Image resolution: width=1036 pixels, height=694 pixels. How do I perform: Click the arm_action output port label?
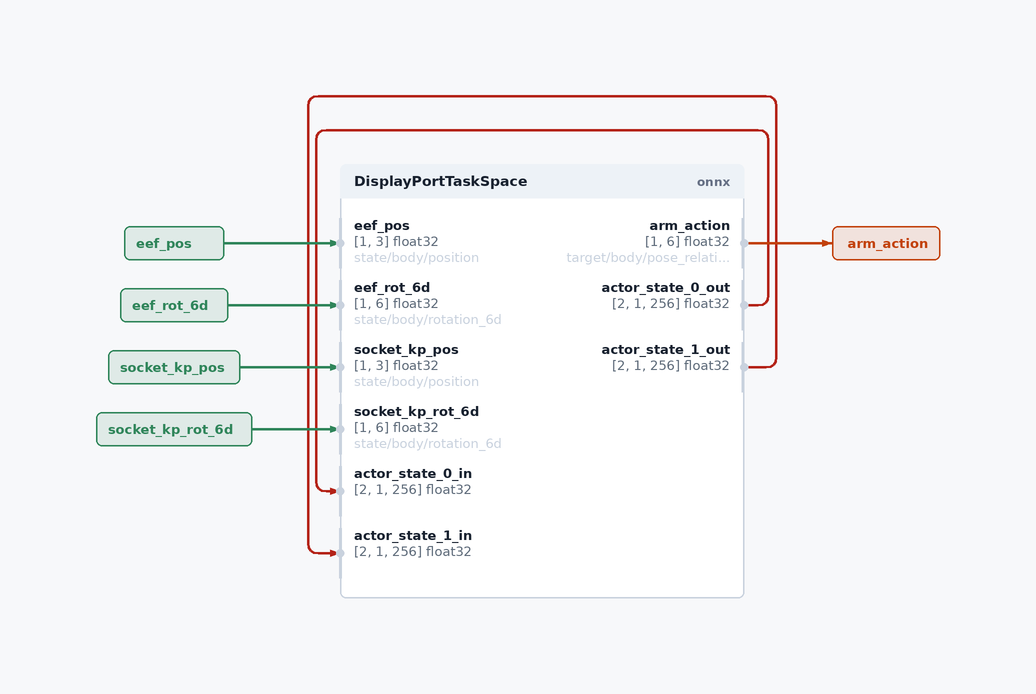coord(689,225)
